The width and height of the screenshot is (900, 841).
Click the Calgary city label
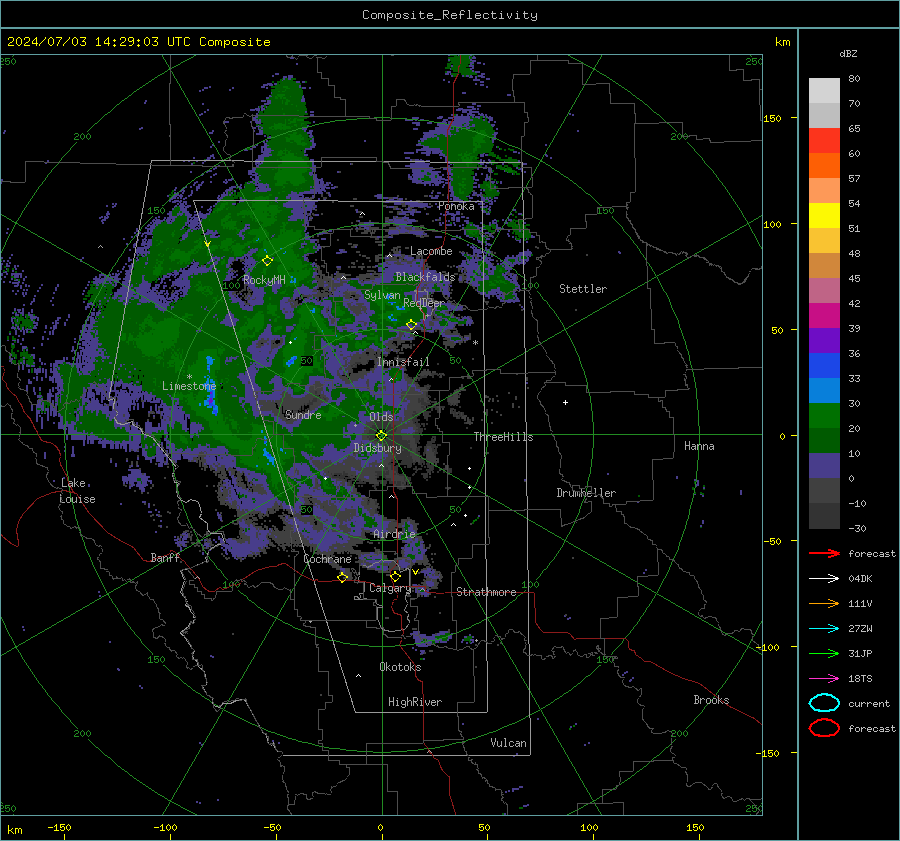pos(390,588)
